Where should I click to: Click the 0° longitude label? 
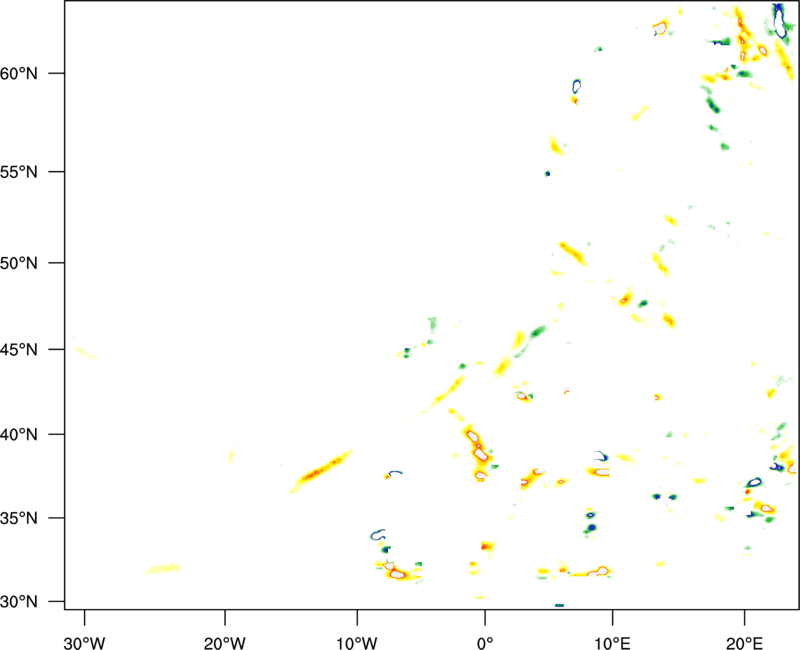485,643
